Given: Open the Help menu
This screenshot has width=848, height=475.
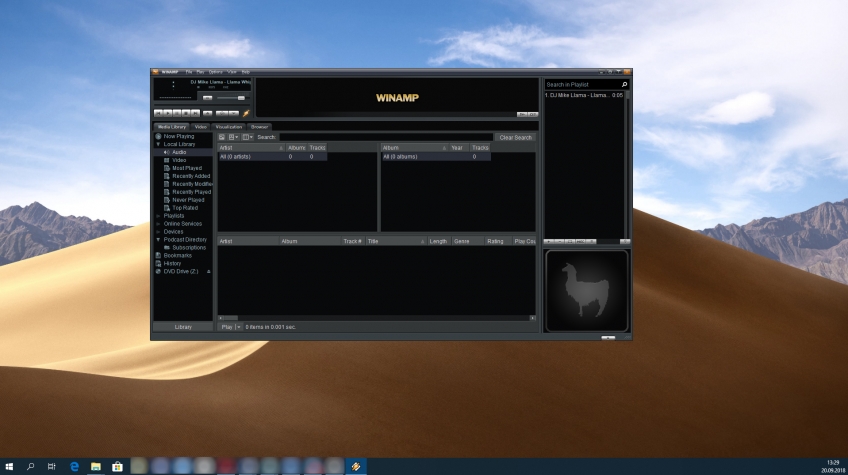Looking at the screenshot, I should click(246, 72).
